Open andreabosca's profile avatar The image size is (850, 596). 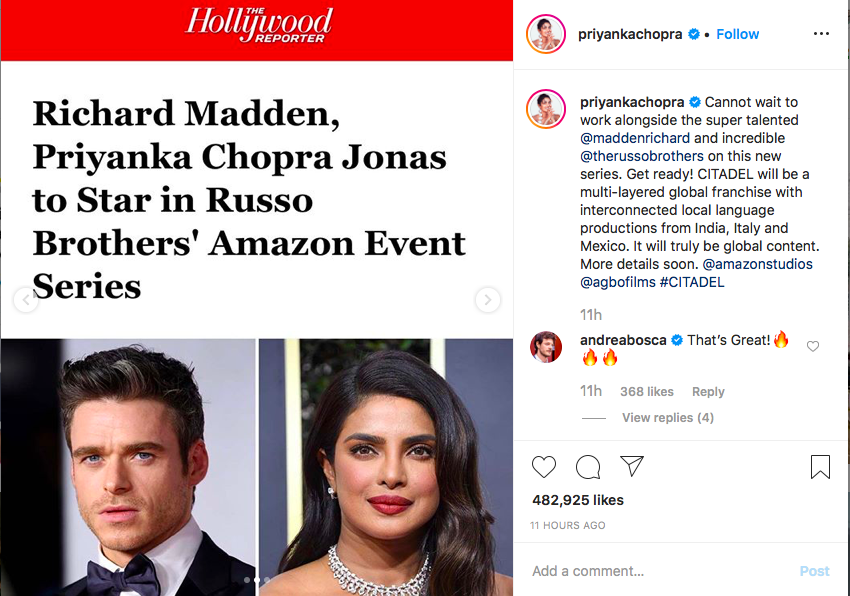coord(546,347)
